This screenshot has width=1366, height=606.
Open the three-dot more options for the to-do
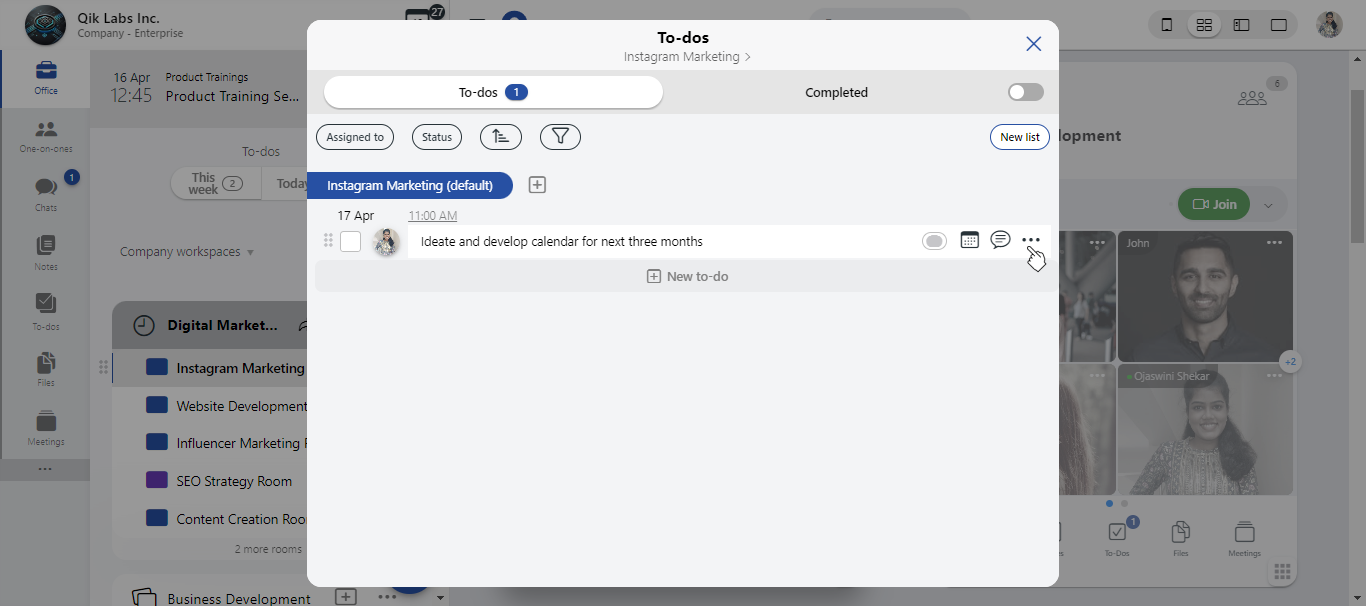[x=1031, y=240]
